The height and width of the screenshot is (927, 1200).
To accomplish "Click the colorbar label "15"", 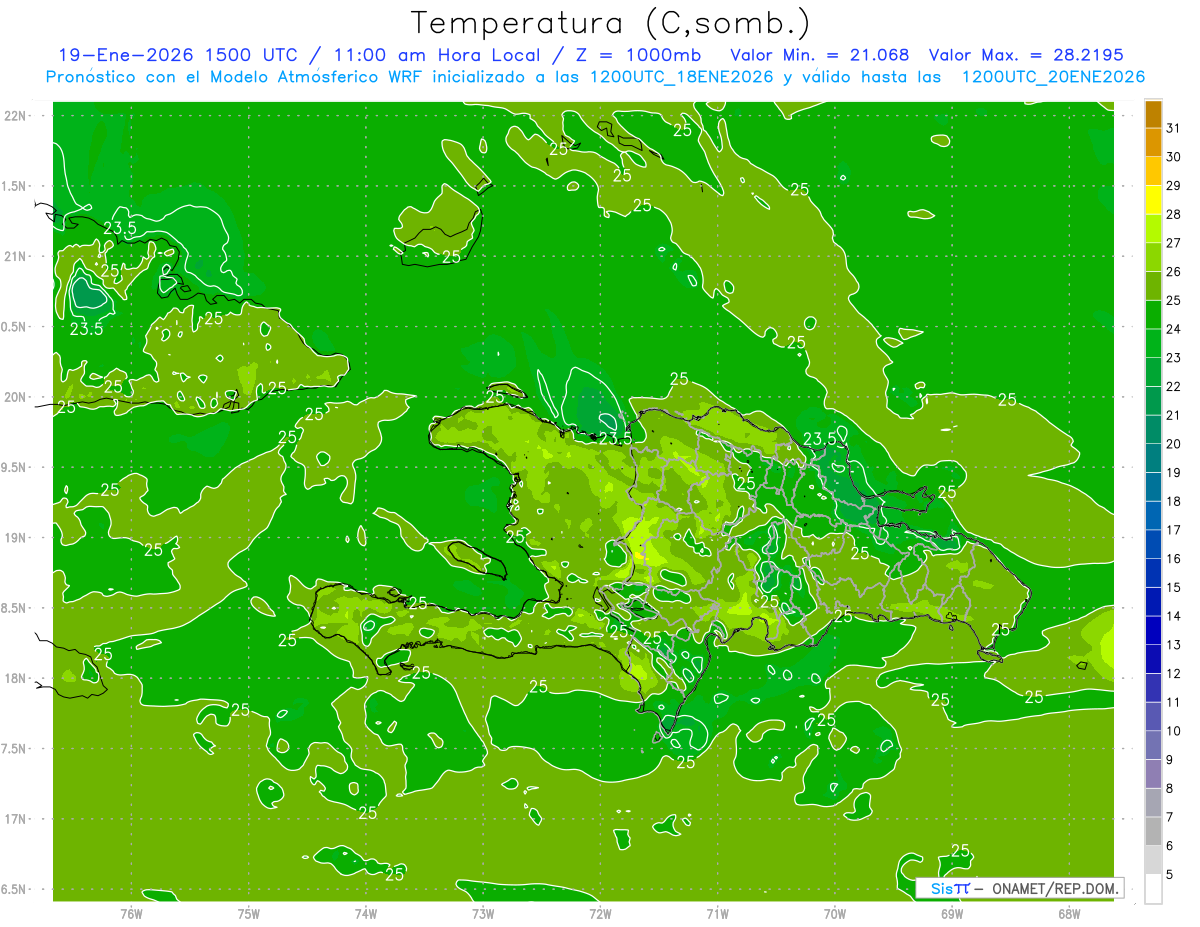I will (1174, 588).
